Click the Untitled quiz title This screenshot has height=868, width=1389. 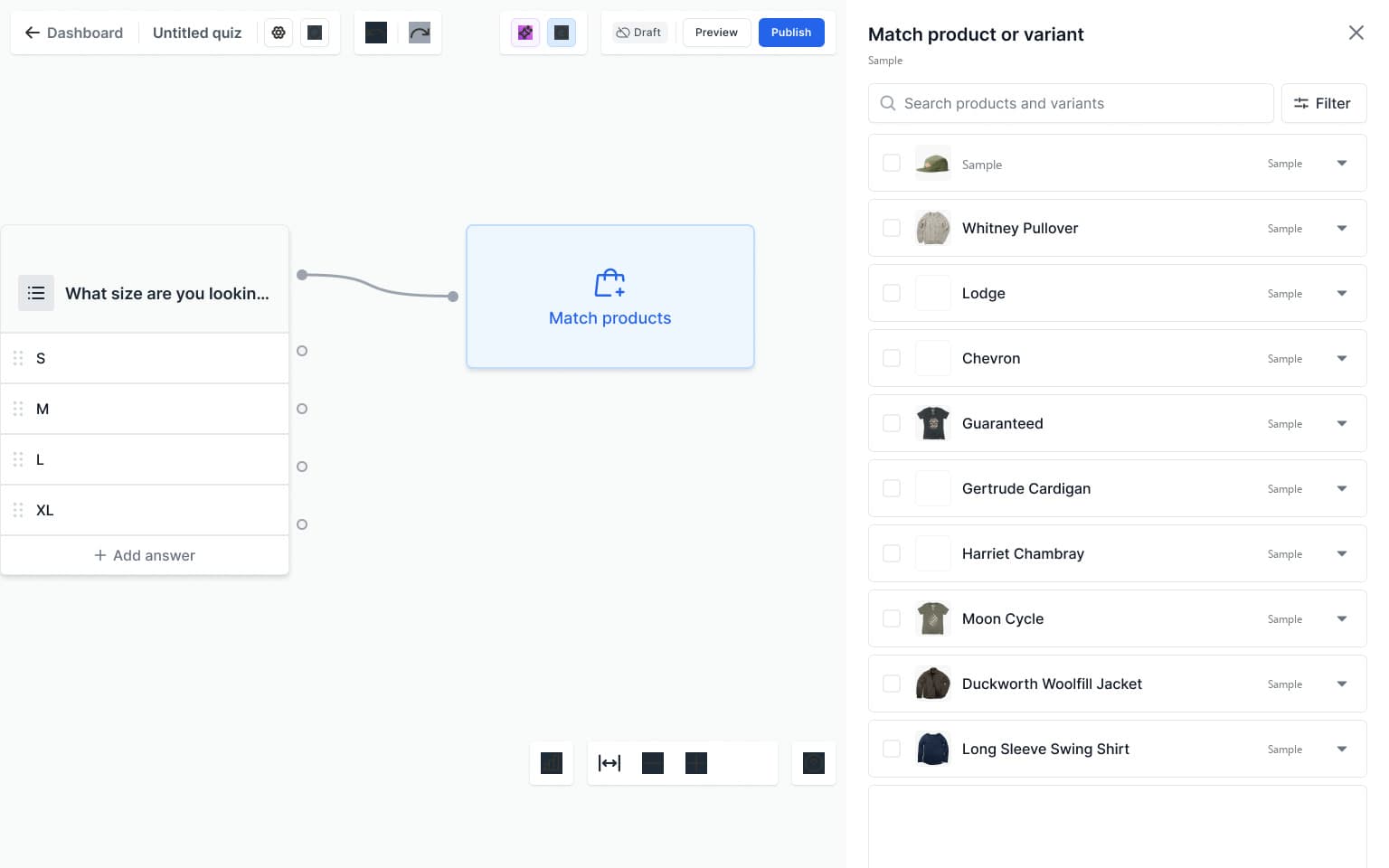(197, 33)
